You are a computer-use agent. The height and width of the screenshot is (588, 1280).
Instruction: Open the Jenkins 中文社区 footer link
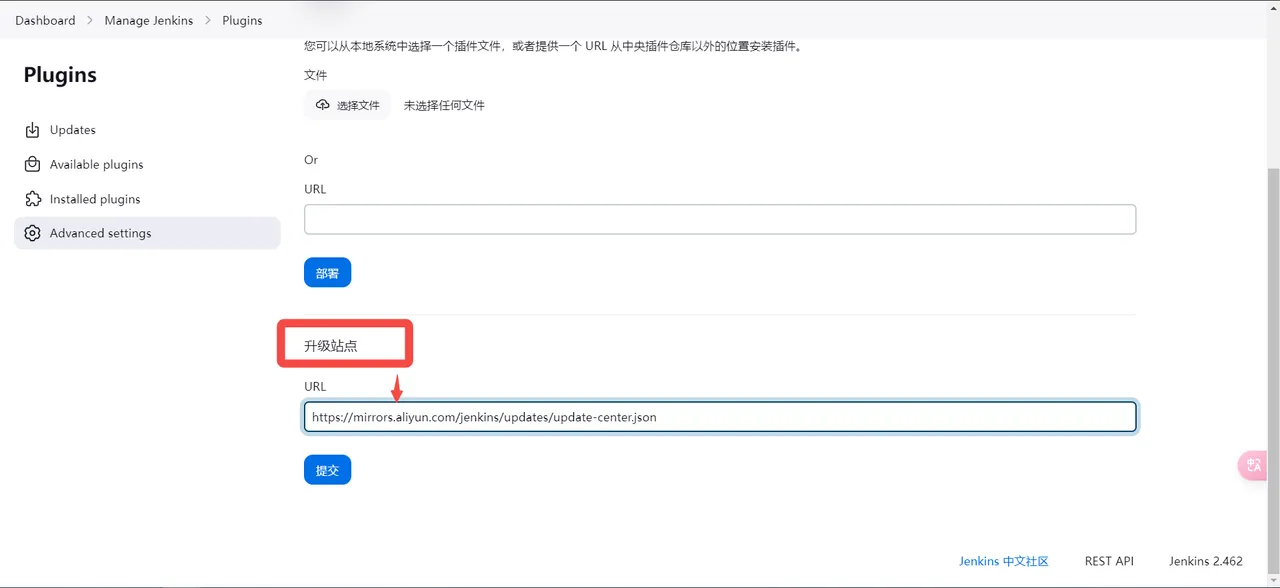coord(1003,561)
